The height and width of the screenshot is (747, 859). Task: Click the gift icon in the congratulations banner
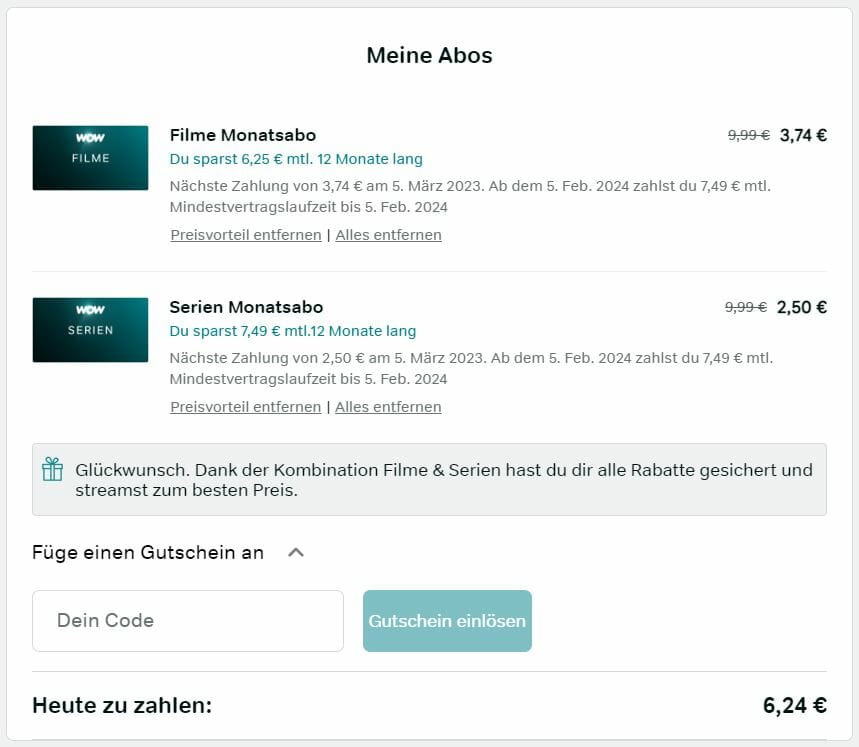click(x=52, y=469)
